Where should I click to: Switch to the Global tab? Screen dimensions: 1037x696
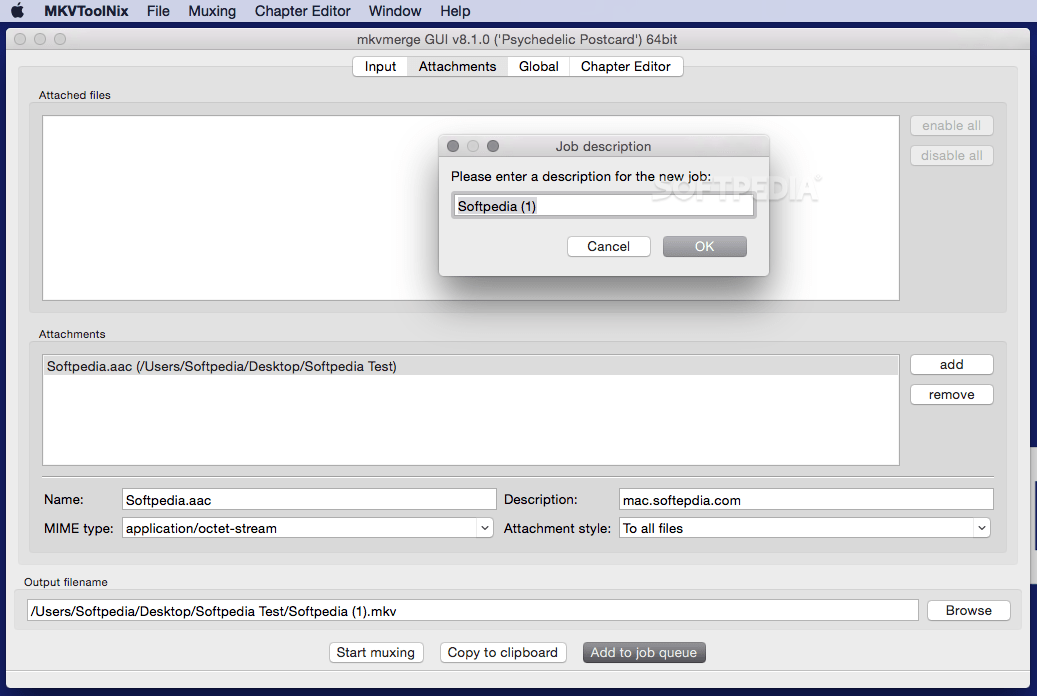click(x=538, y=66)
